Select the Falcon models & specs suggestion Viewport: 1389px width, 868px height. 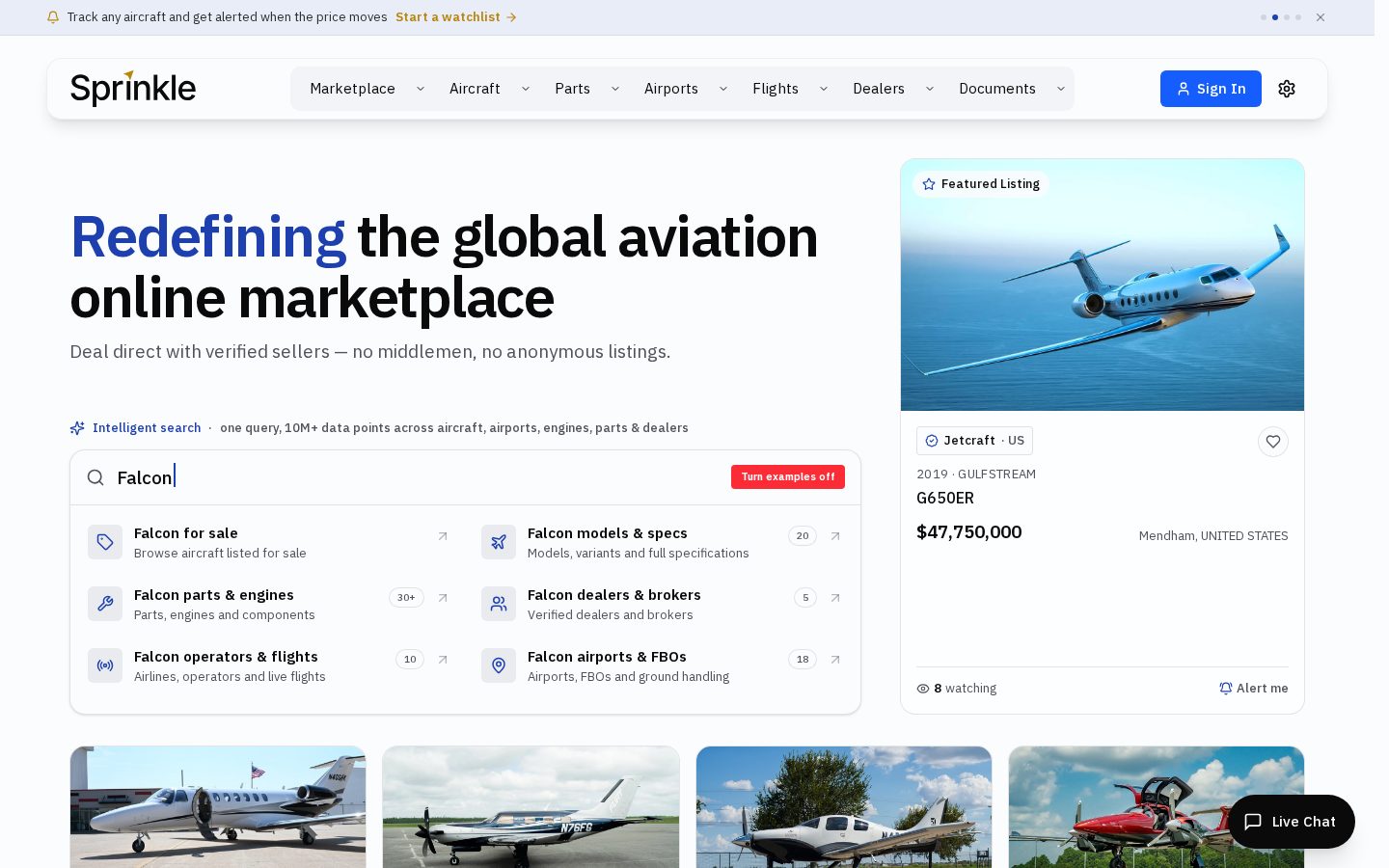point(662,542)
